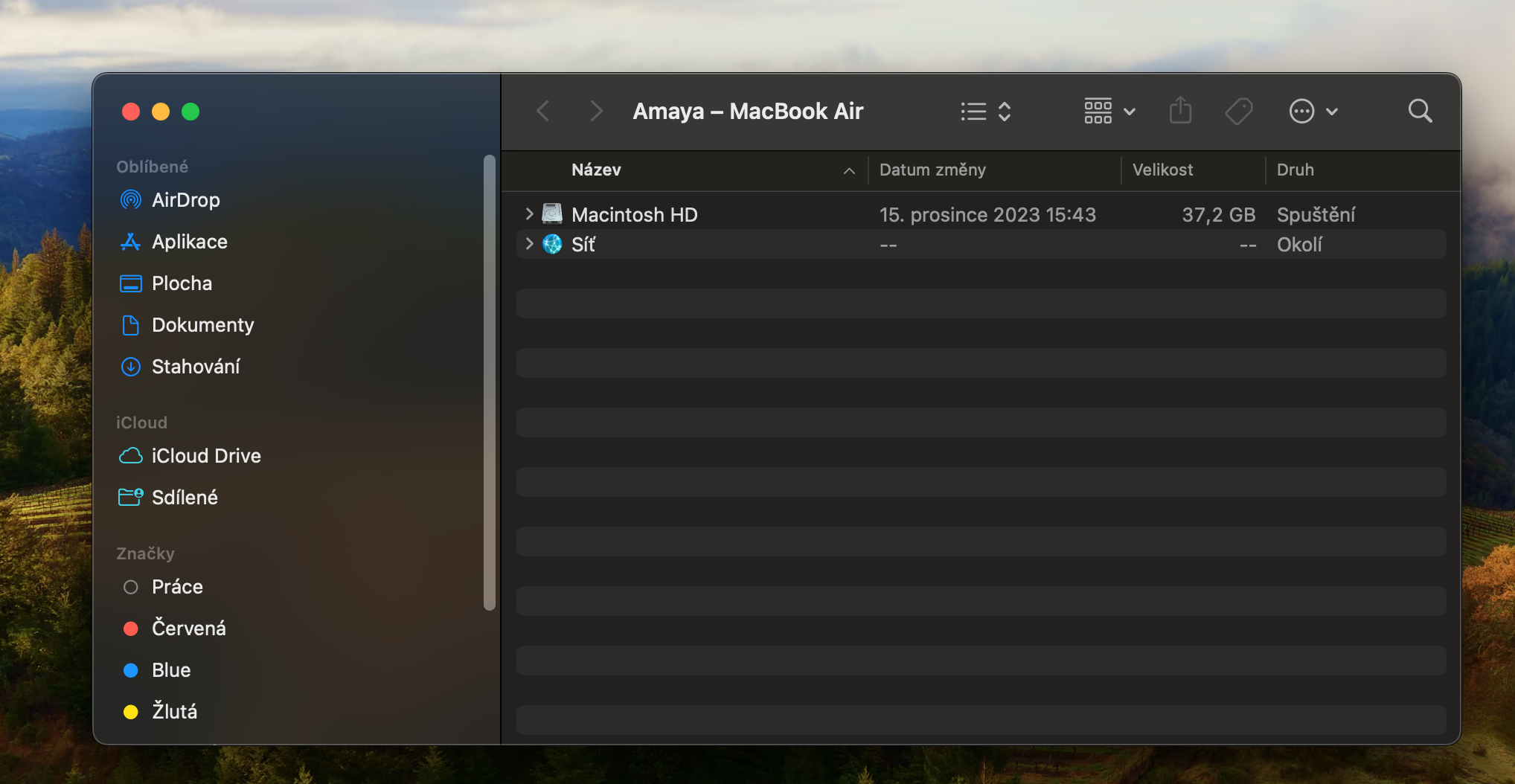Sort by the Druh column
Image resolution: width=1515 pixels, height=784 pixels.
pos(1295,170)
